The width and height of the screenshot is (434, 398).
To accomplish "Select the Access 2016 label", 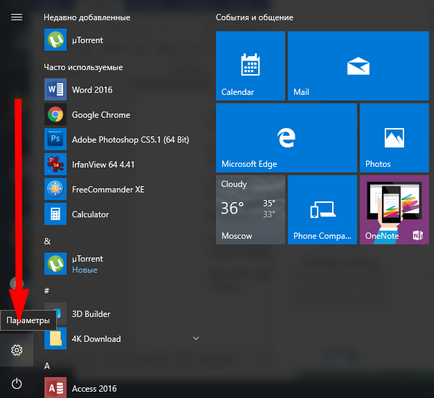I will click(94, 389).
